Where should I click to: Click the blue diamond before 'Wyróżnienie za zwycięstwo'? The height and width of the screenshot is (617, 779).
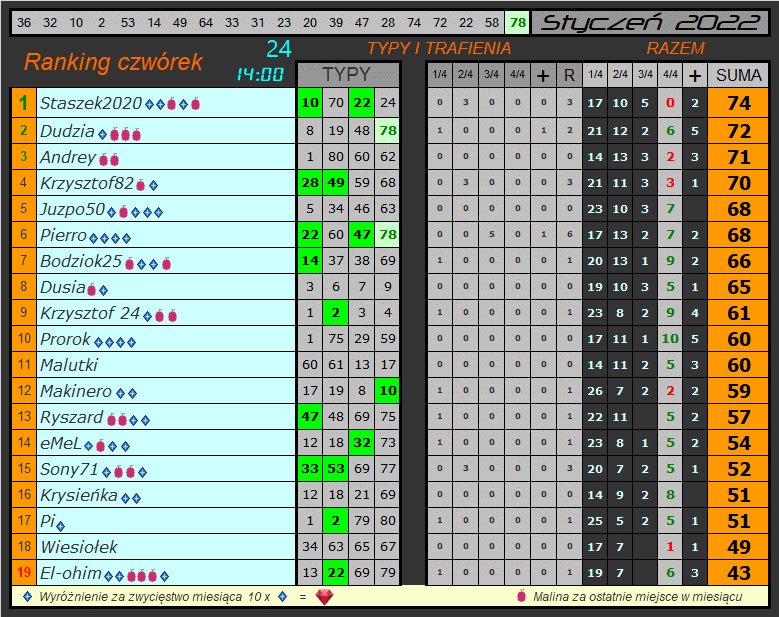[x=28, y=596]
